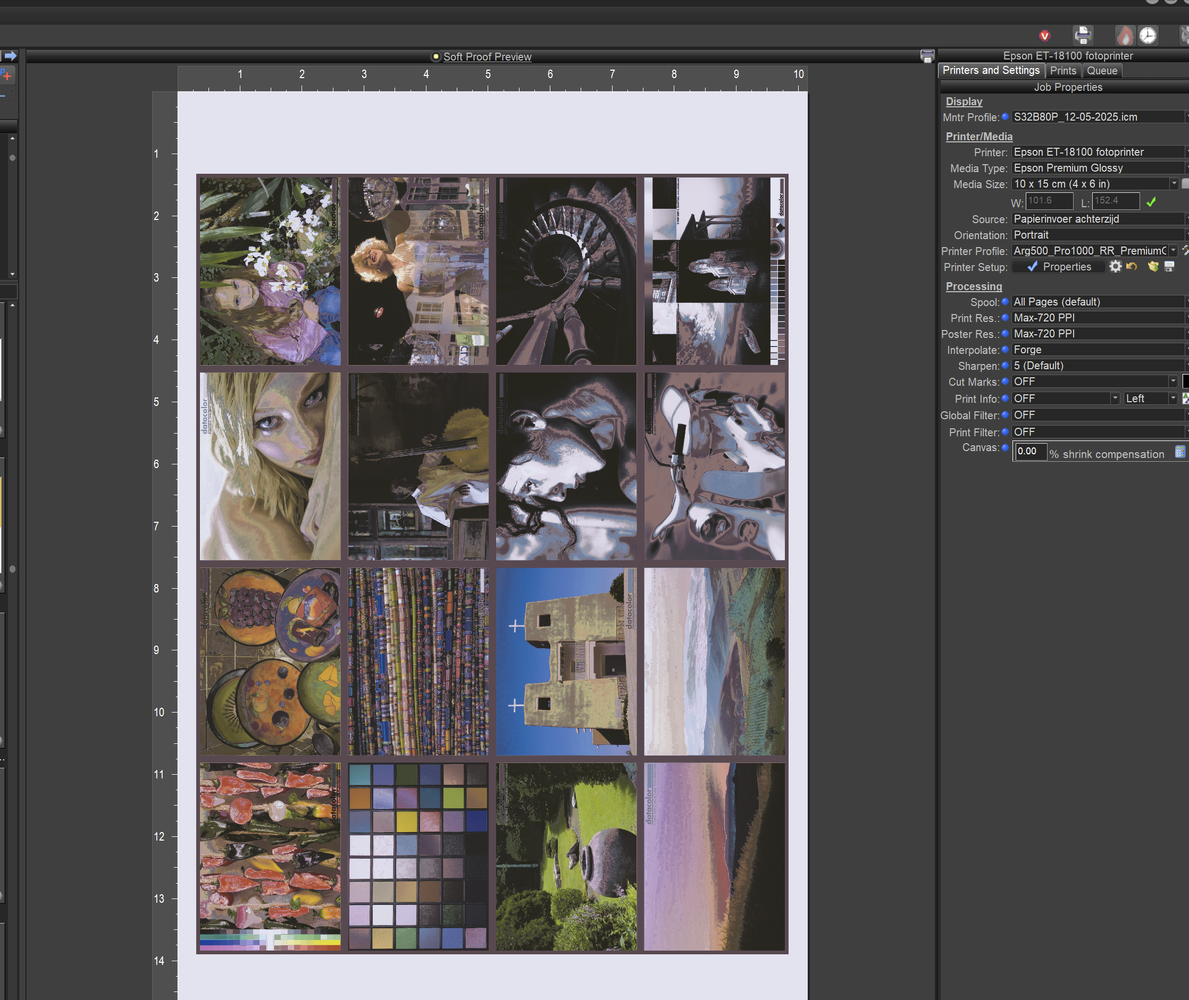Open the Printer dropdown showing Epson ET-18100
The height and width of the screenshot is (1000, 1189).
[x=1100, y=152]
